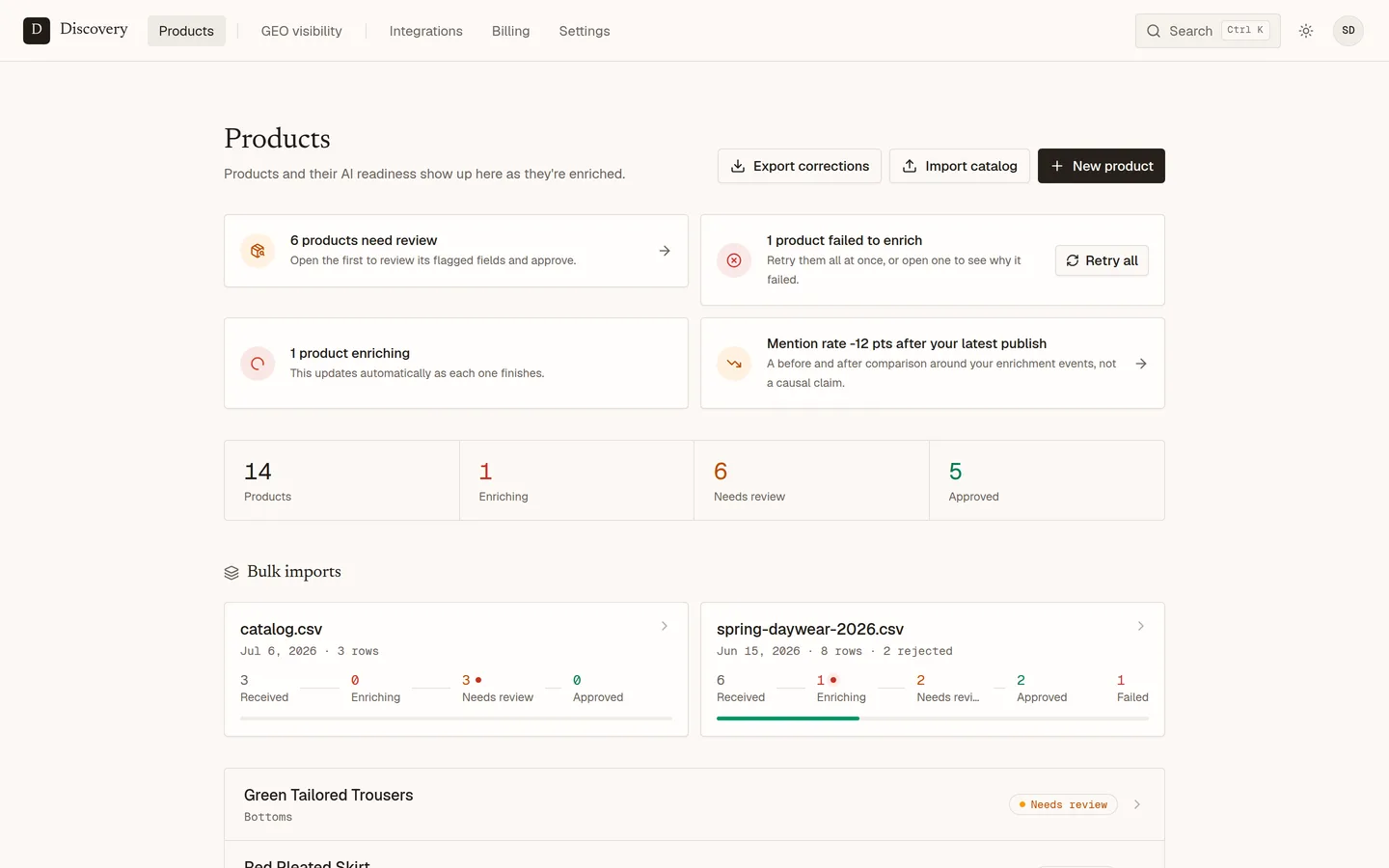This screenshot has height=868, width=1389.
Task: Click the catalog.csv progress bar
Action: click(456, 719)
